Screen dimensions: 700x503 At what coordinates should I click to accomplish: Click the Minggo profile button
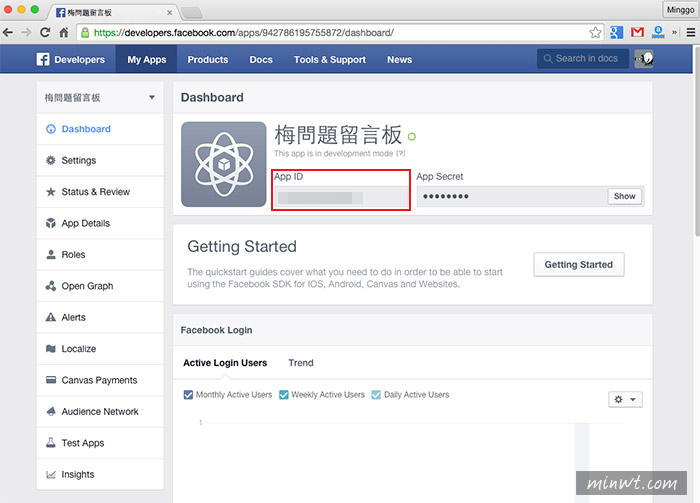pos(680,9)
